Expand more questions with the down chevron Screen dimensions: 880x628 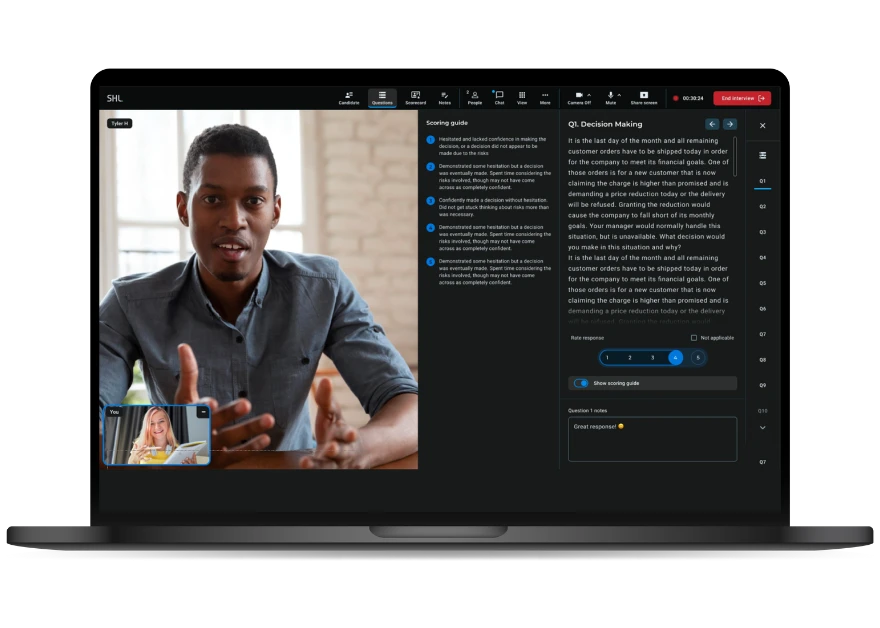[762, 427]
